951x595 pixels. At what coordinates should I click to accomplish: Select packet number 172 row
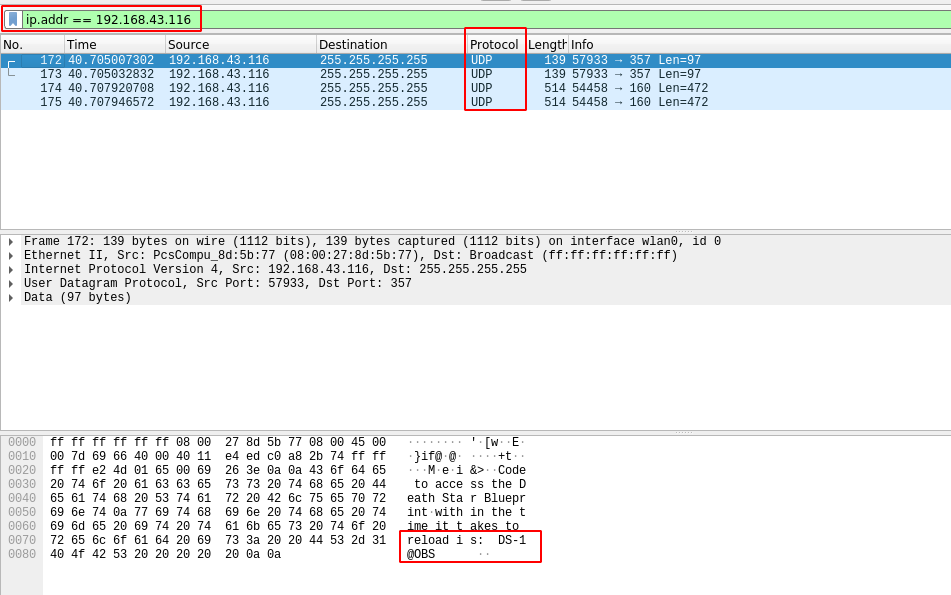[476, 60]
